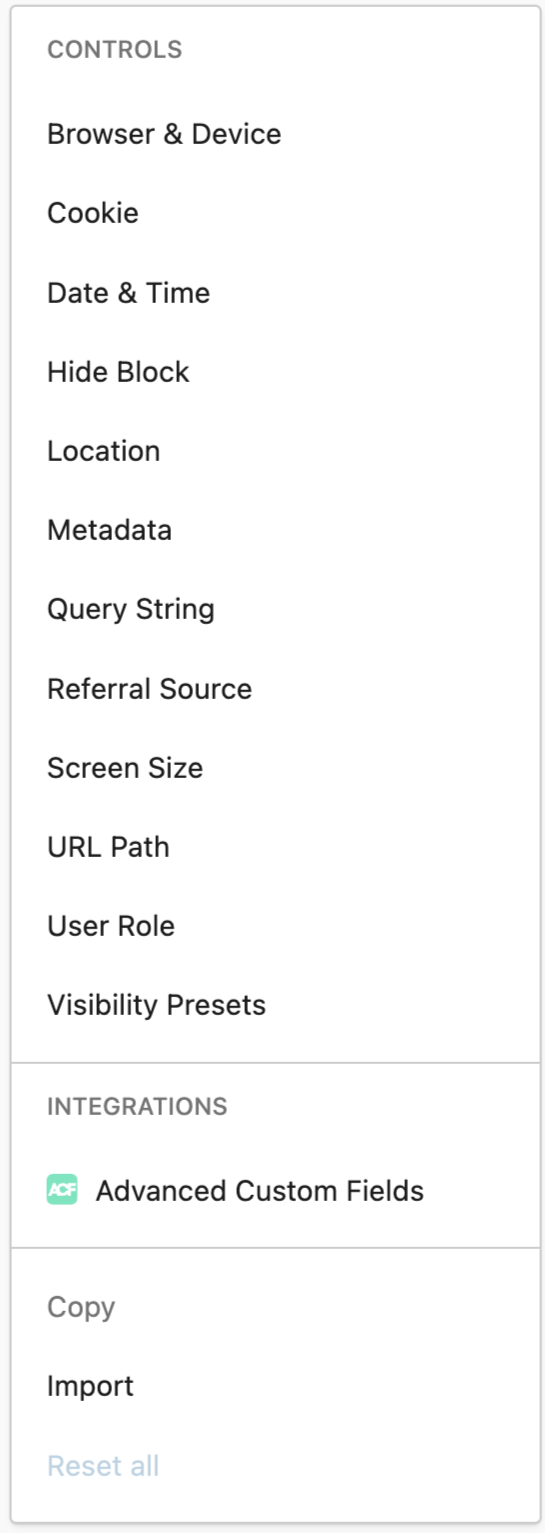Click the INTEGRATIONS section heading
Viewport: 545px width, 1533px height.
(x=137, y=1106)
